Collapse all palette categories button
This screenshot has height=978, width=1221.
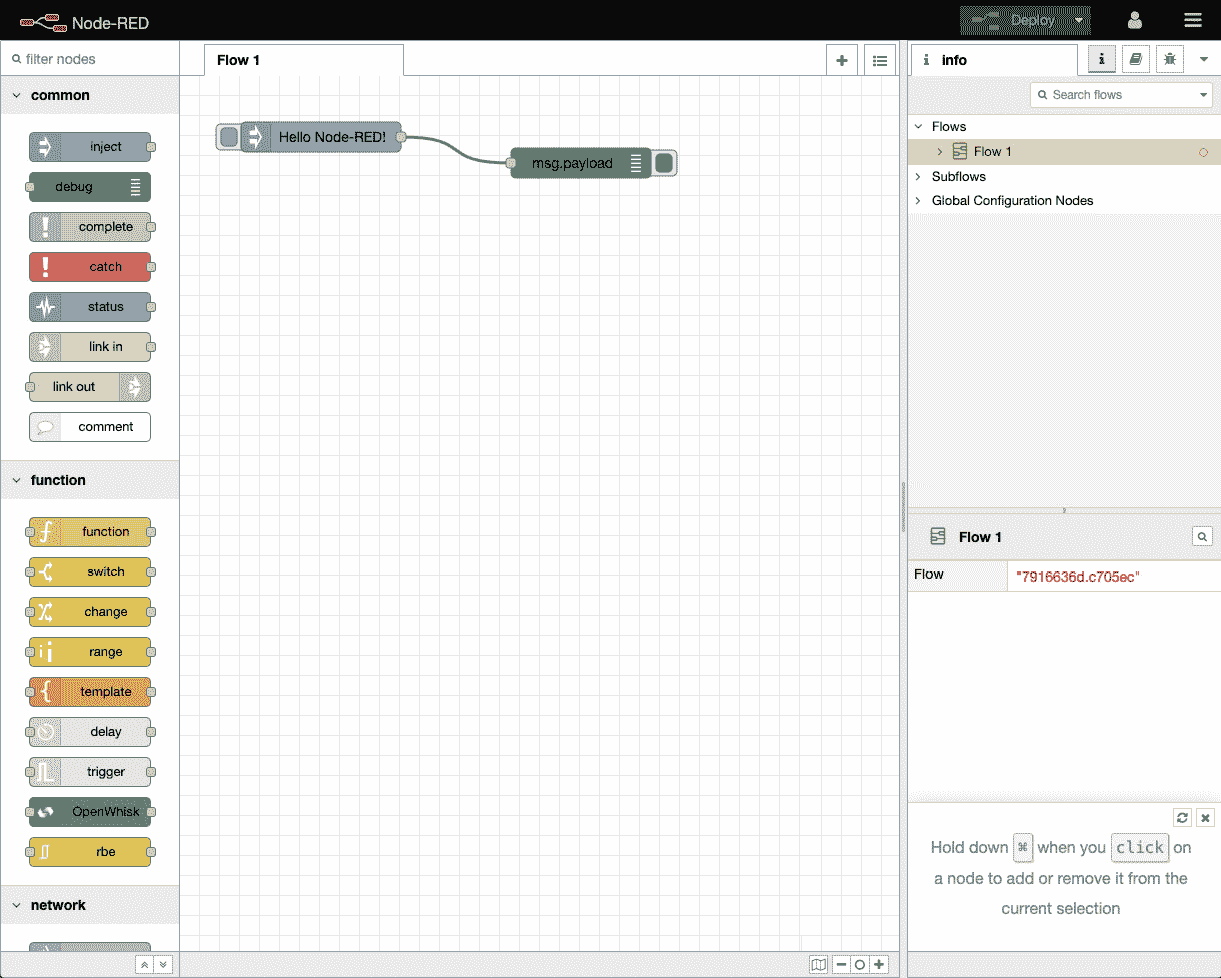point(144,965)
